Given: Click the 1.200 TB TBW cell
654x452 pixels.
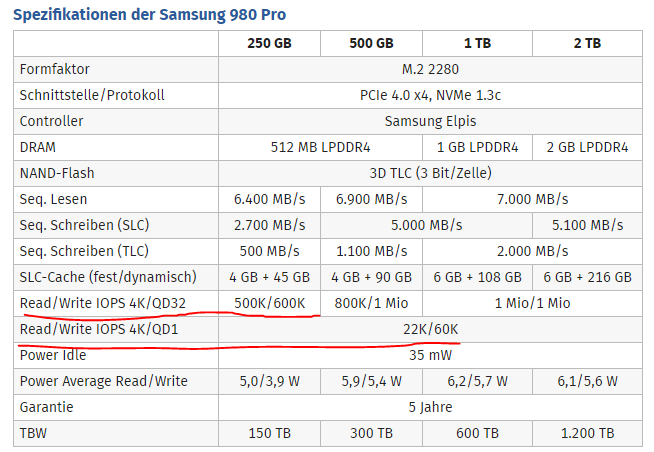Looking at the screenshot, I should click(587, 433).
